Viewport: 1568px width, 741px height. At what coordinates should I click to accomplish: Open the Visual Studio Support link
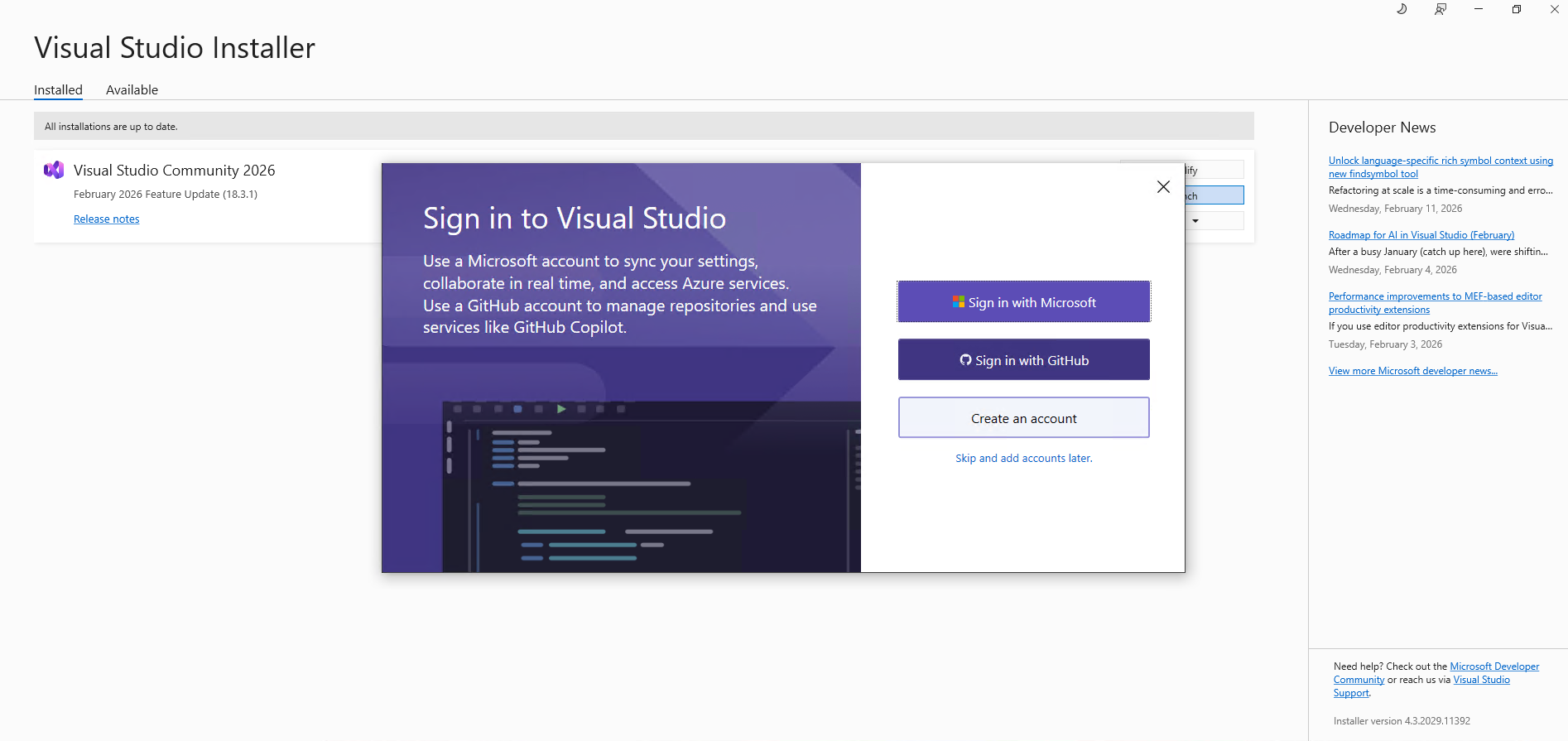point(1421,686)
